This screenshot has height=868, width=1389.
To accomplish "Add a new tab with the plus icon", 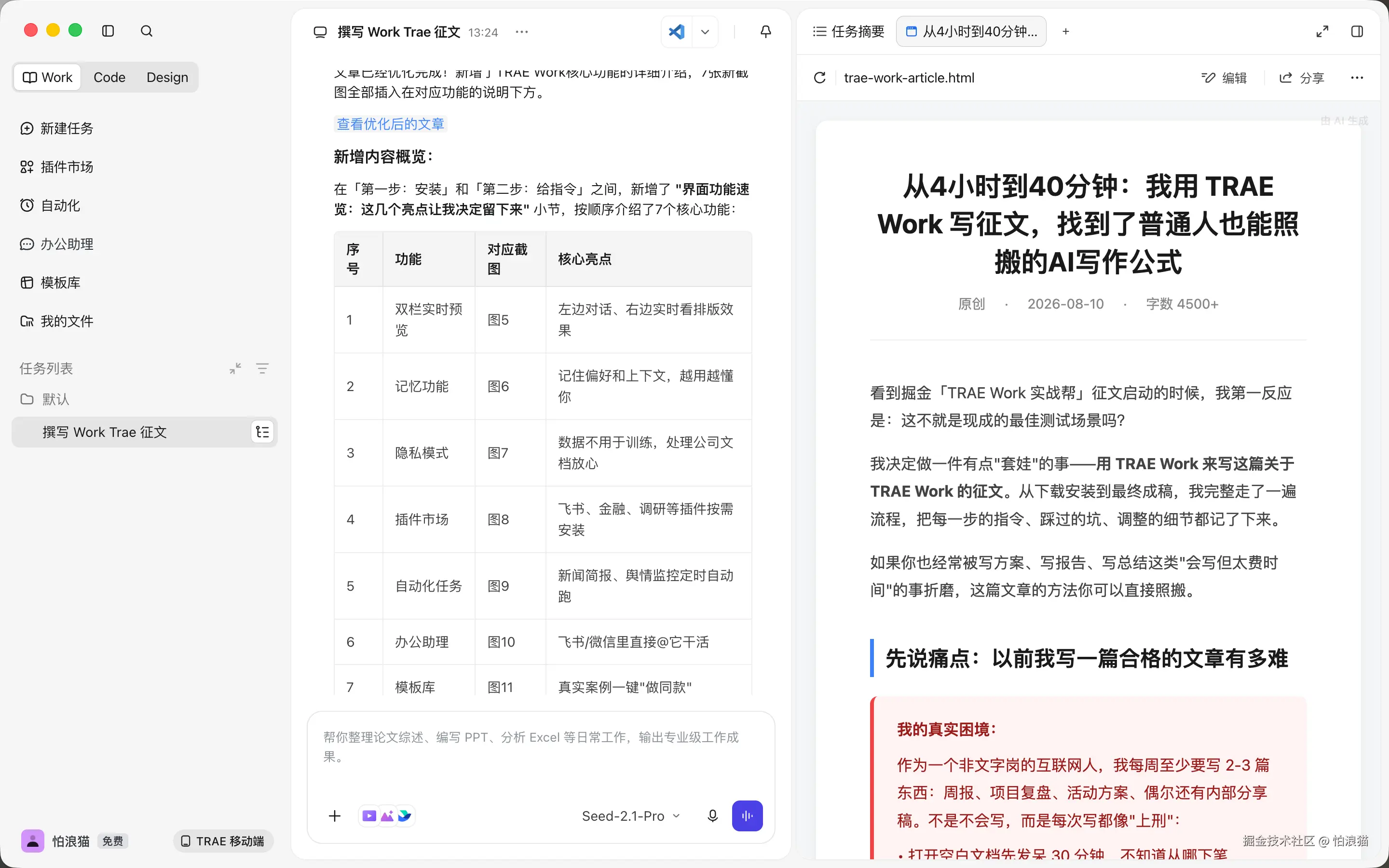I will coord(1066,31).
